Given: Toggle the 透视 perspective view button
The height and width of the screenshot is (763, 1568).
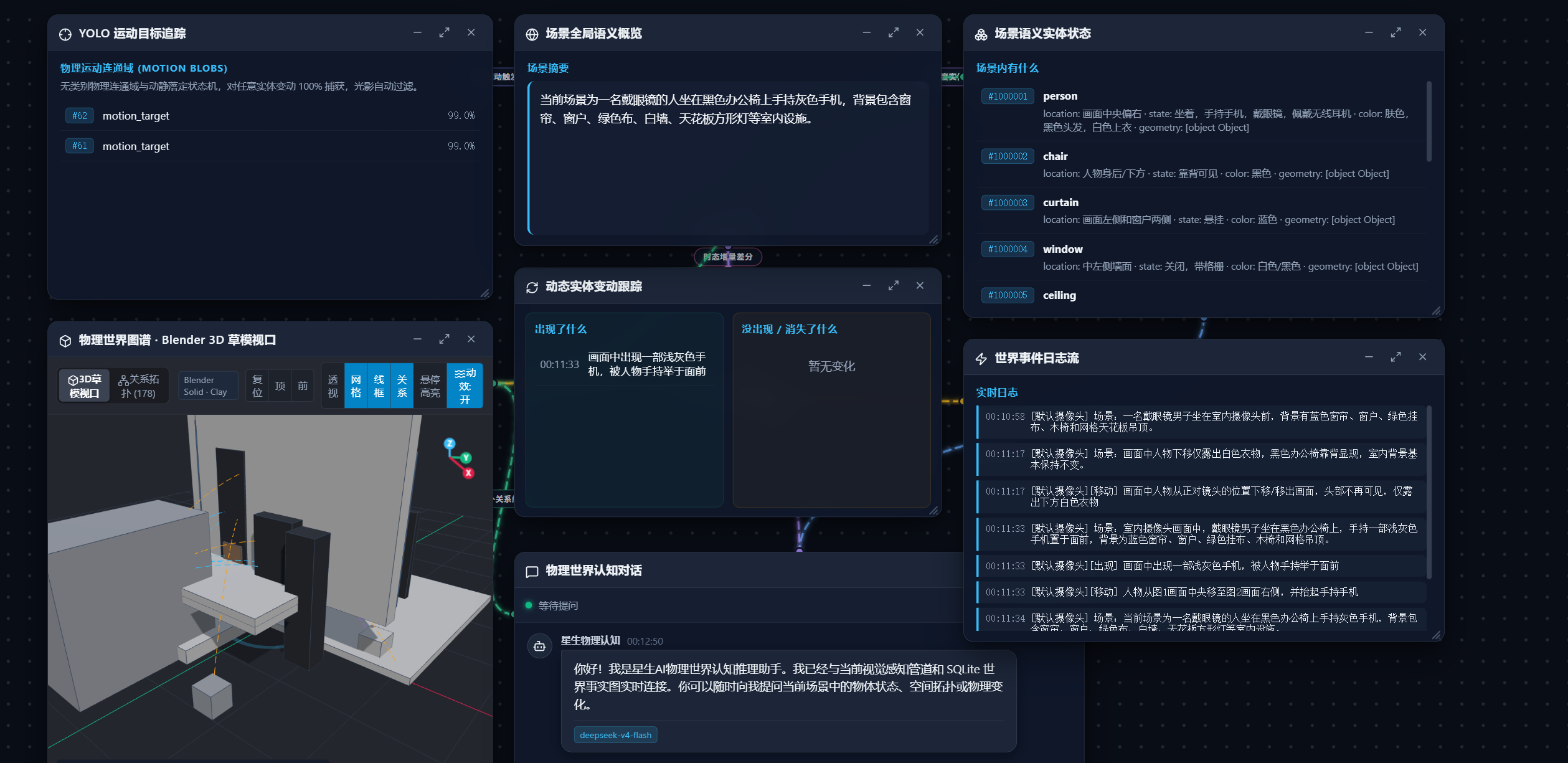Looking at the screenshot, I should click(x=333, y=386).
